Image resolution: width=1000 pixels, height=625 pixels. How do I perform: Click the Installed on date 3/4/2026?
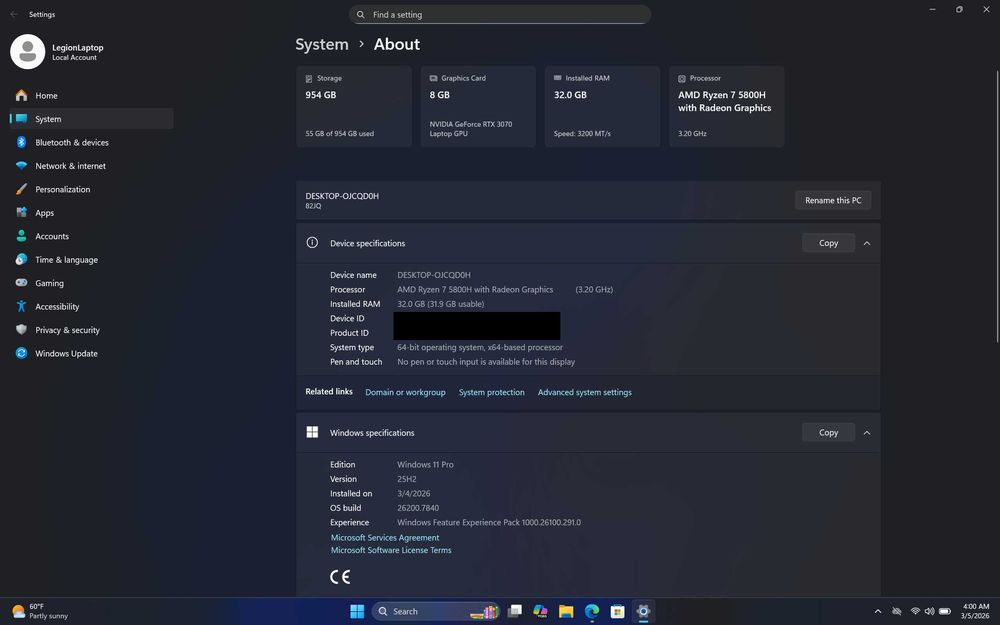coord(413,494)
